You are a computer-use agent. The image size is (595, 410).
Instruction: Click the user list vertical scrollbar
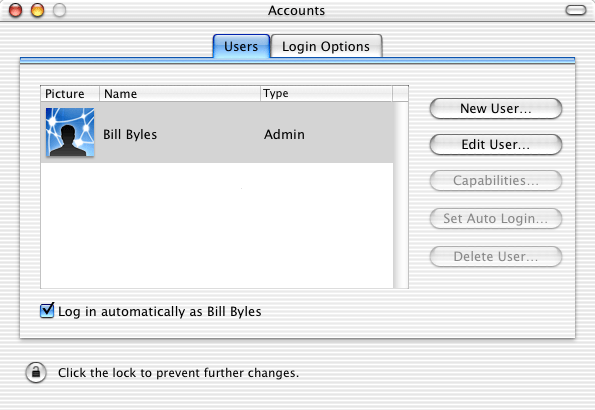coord(401,195)
